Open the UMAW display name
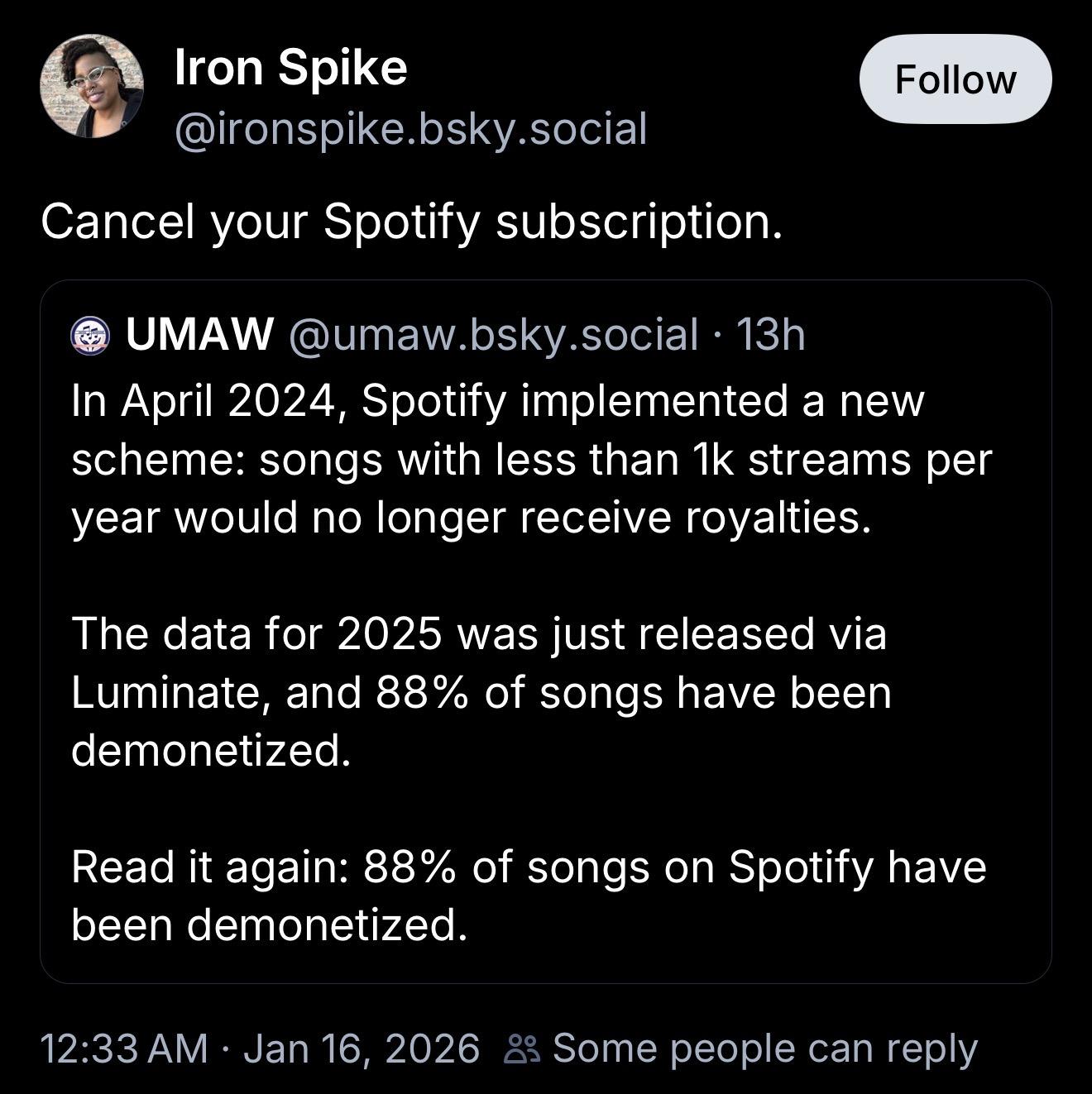The image size is (1092, 1094). pyautogui.click(x=199, y=334)
